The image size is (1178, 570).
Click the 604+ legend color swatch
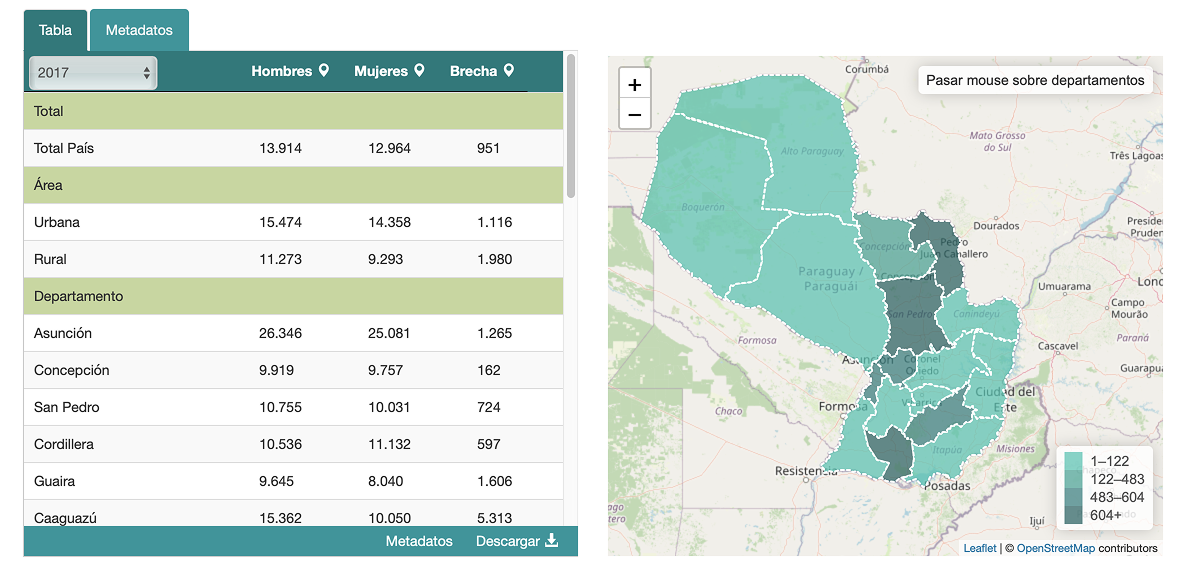point(1073,515)
